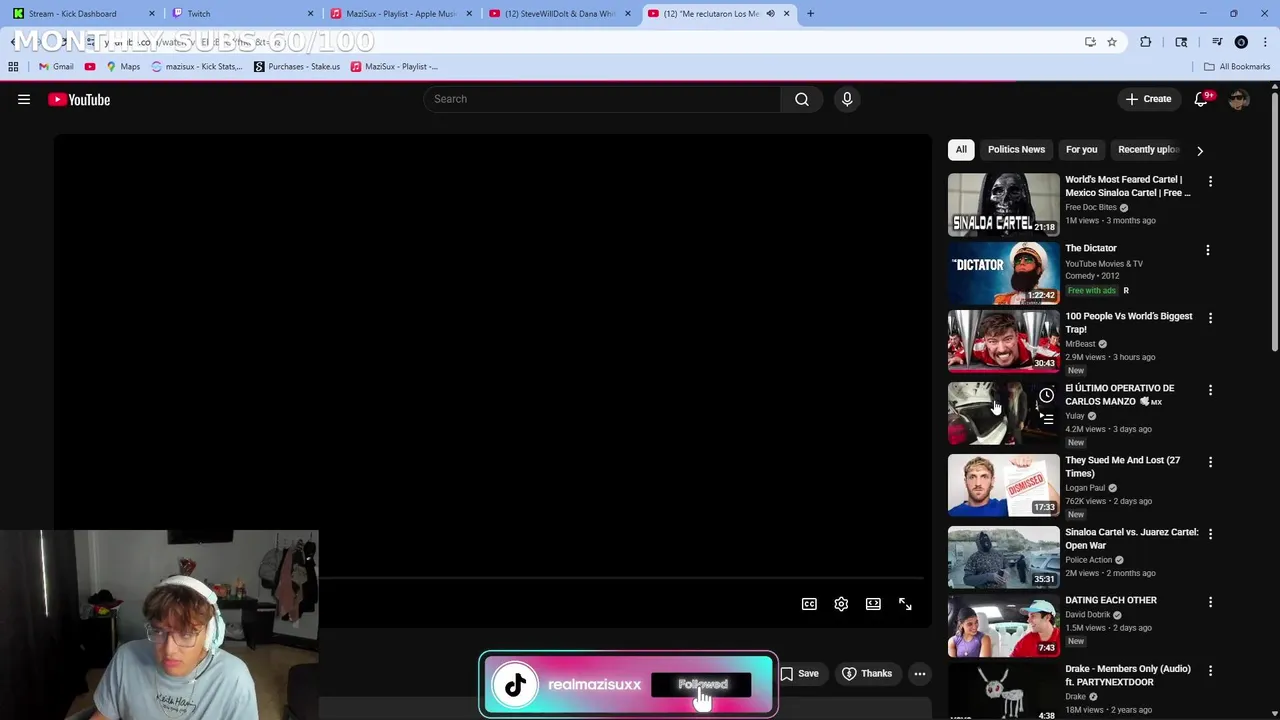The height and width of the screenshot is (720, 1280).
Task: Start voice search with the microphone
Action: click(x=847, y=99)
